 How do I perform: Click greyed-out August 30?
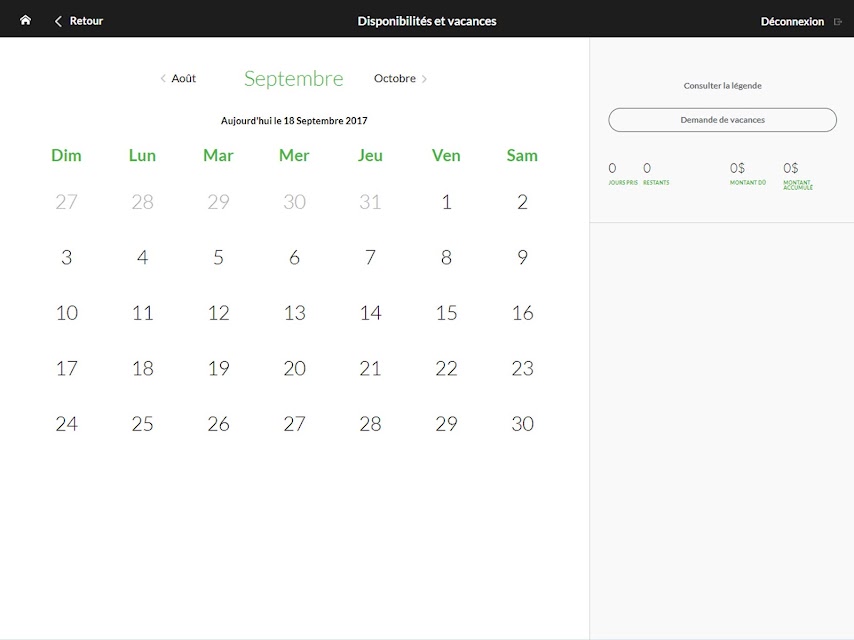[x=294, y=202]
